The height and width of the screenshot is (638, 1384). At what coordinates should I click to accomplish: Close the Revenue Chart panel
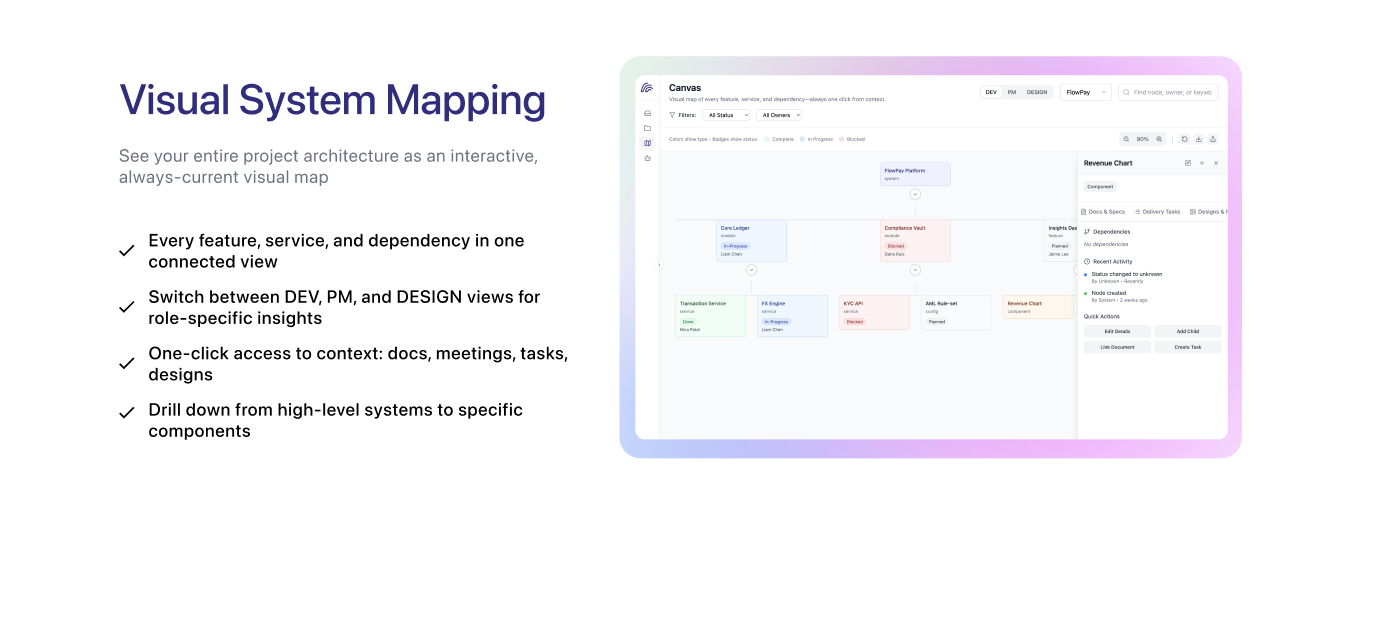1216,163
